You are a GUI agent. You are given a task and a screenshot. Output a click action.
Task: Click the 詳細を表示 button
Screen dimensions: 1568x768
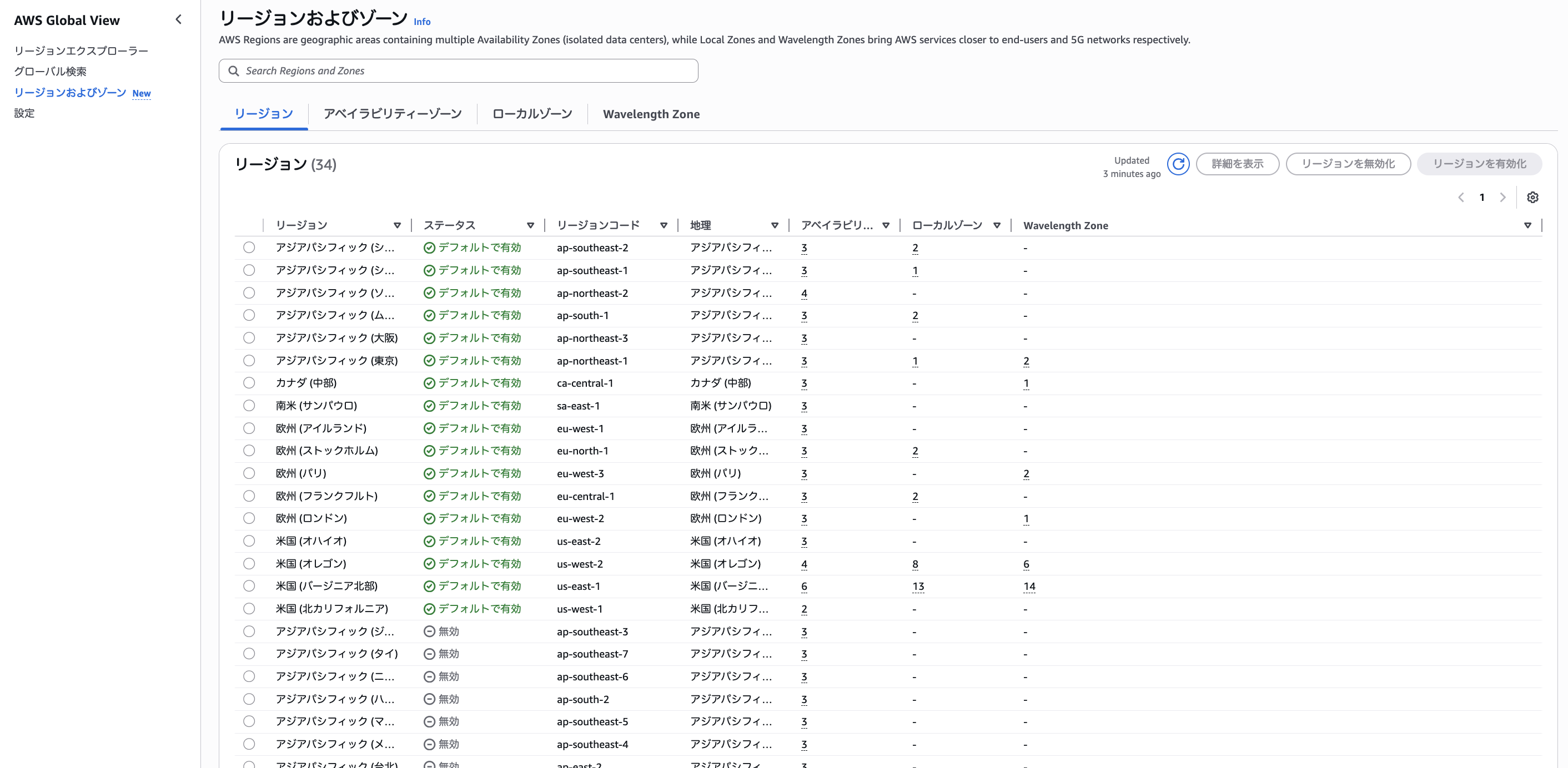click(x=1237, y=164)
